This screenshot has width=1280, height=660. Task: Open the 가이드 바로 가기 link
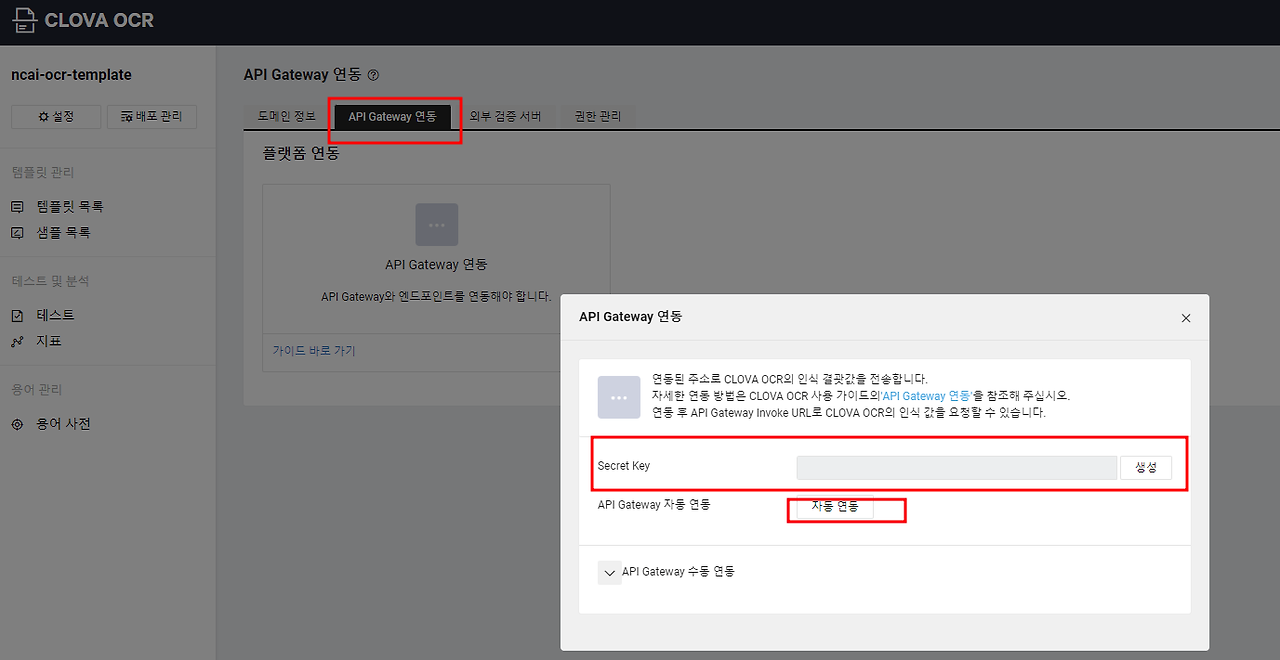coord(314,351)
